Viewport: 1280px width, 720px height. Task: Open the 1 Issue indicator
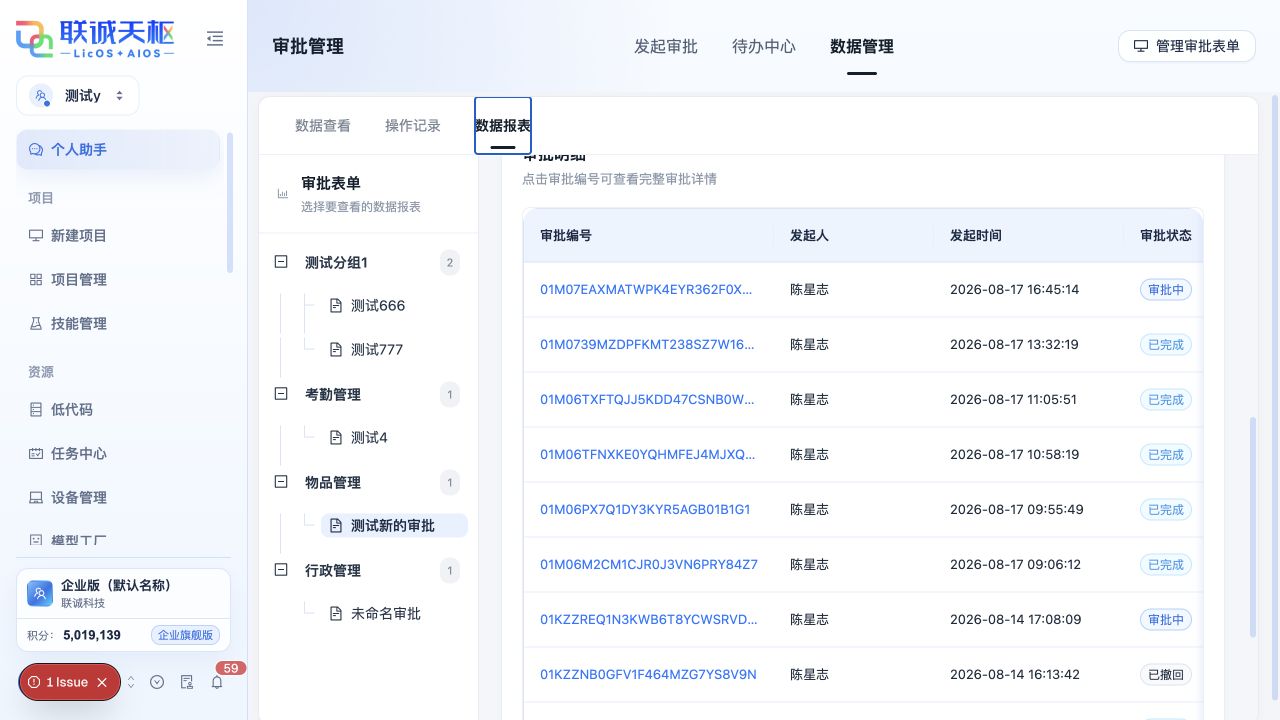(59, 682)
